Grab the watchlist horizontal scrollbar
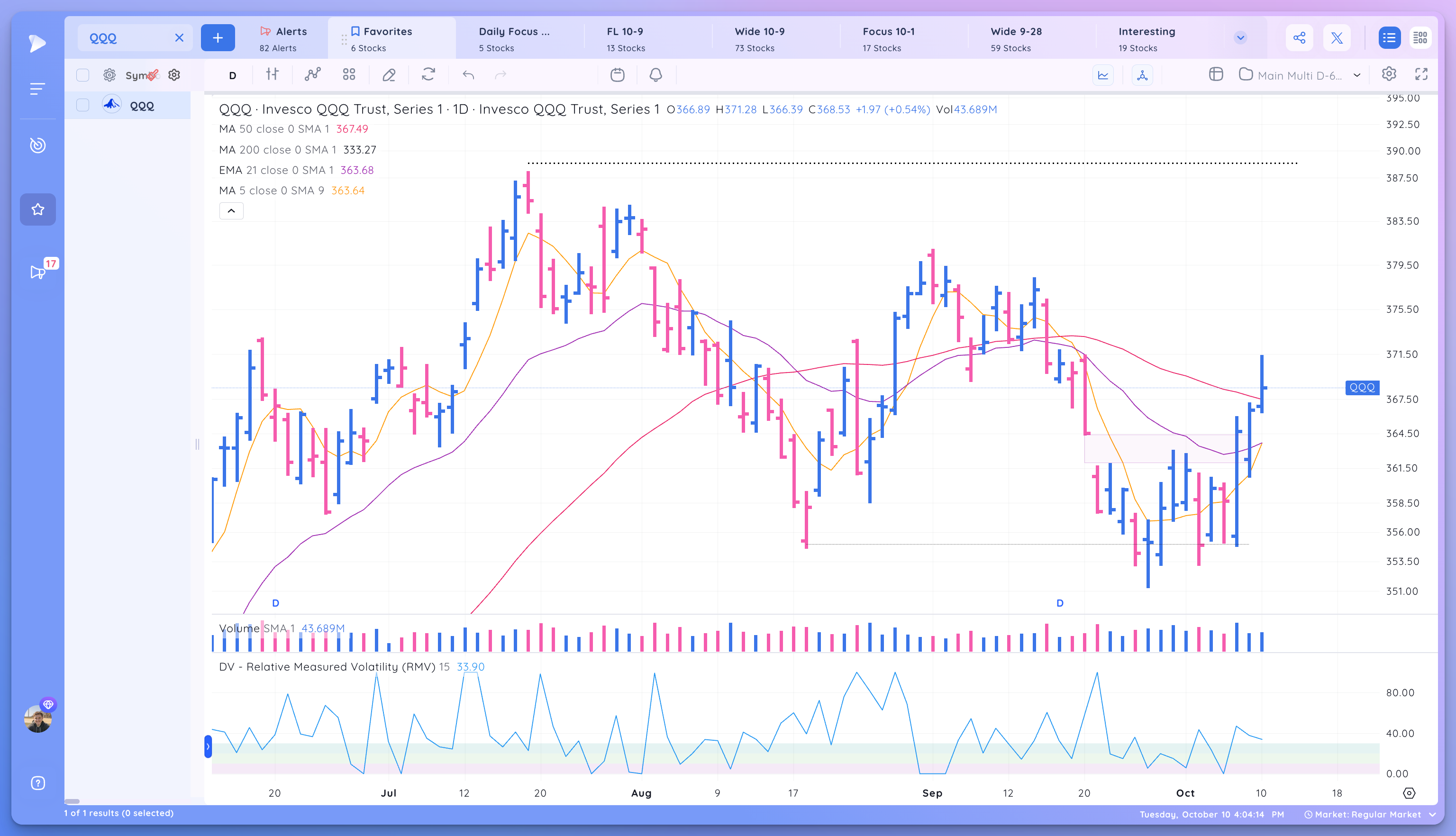The image size is (1456, 836). [x=72, y=801]
